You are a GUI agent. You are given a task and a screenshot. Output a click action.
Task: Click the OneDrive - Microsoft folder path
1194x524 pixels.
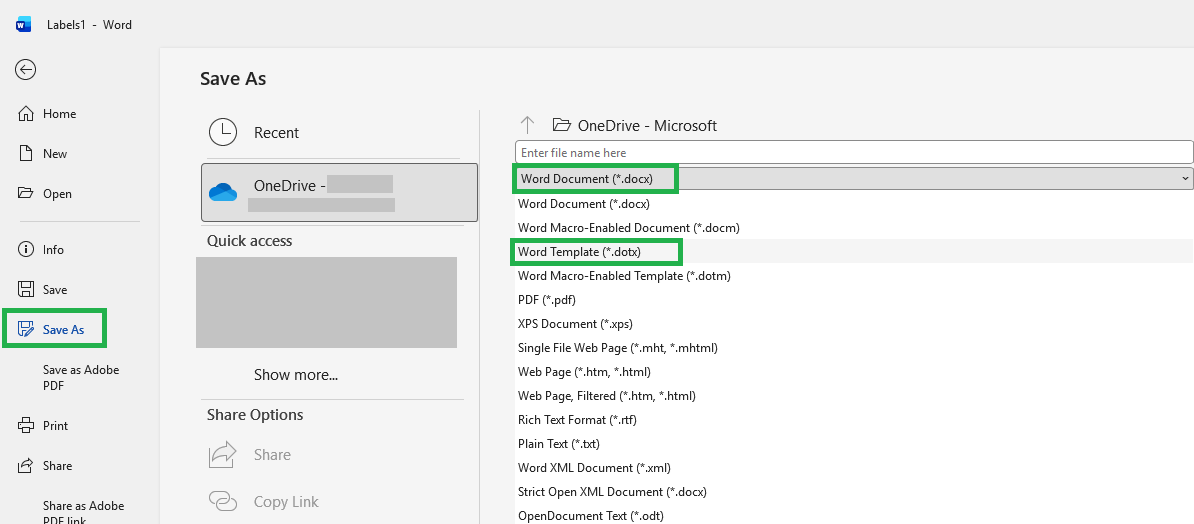point(635,126)
